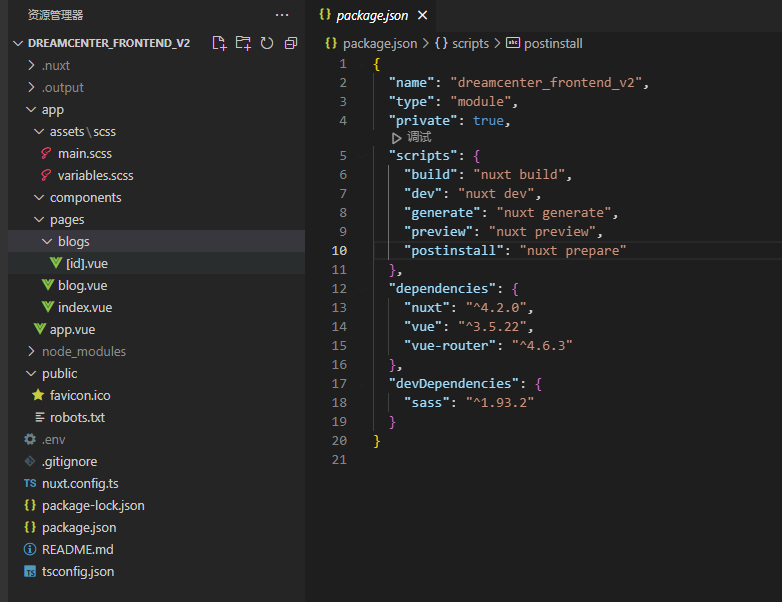782x602 pixels.
Task: Click the New Folder icon in explorer header
Action: [243, 43]
